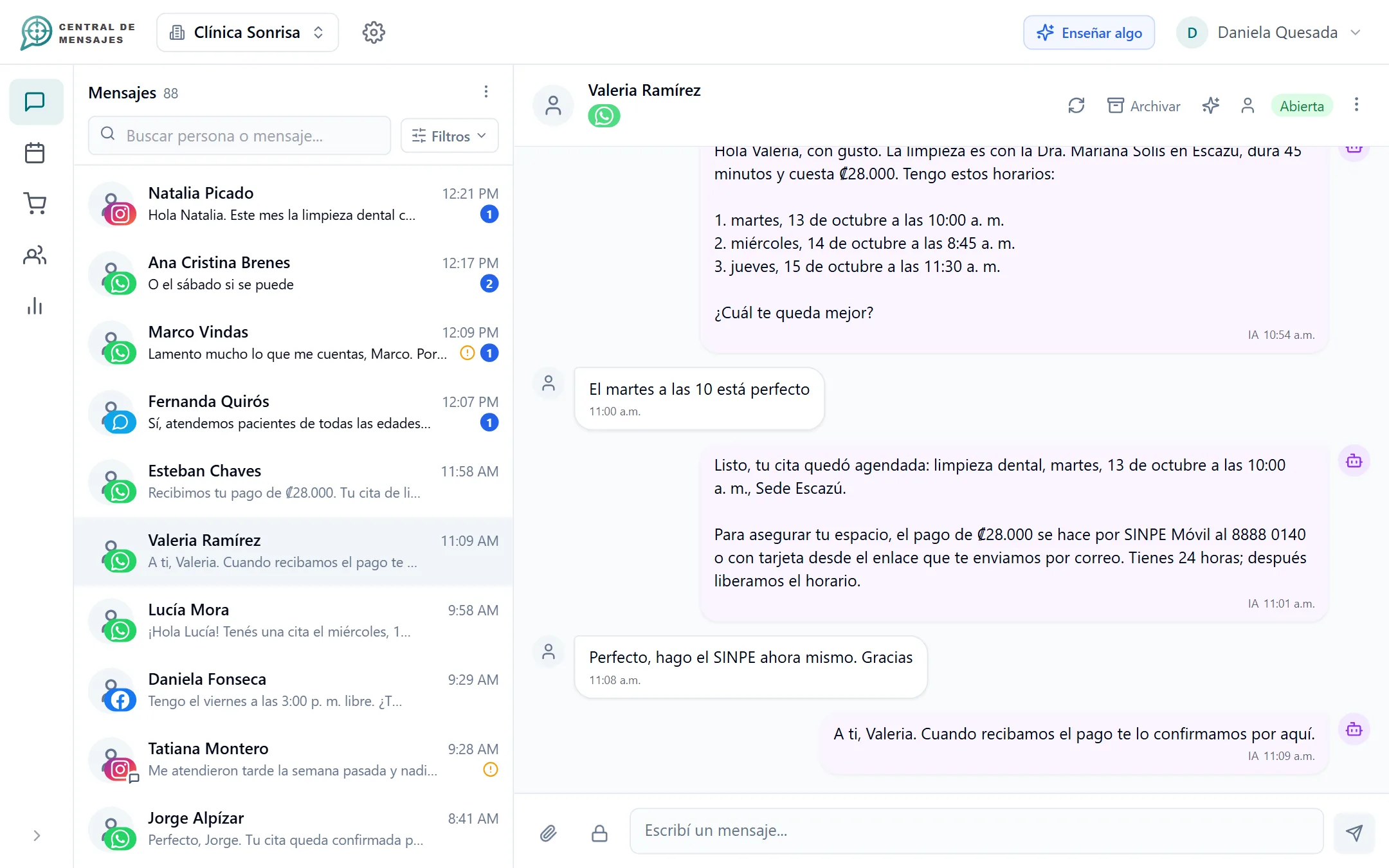Open the Daniela Fonseca conversation
Image resolution: width=1389 pixels, height=868 pixels.
pos(293,690)
